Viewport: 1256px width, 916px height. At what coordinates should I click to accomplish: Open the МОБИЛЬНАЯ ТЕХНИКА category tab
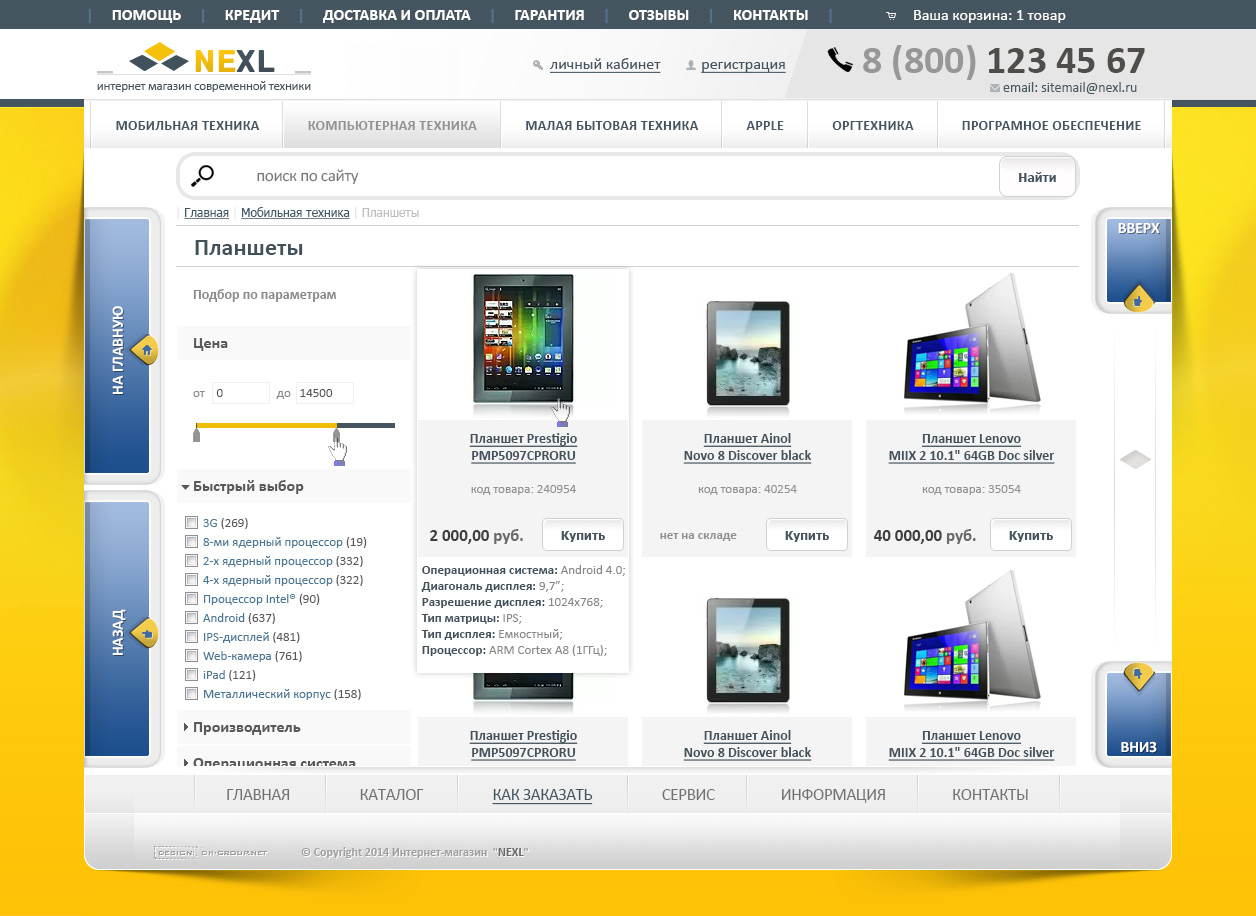click(x=187, y=125)
